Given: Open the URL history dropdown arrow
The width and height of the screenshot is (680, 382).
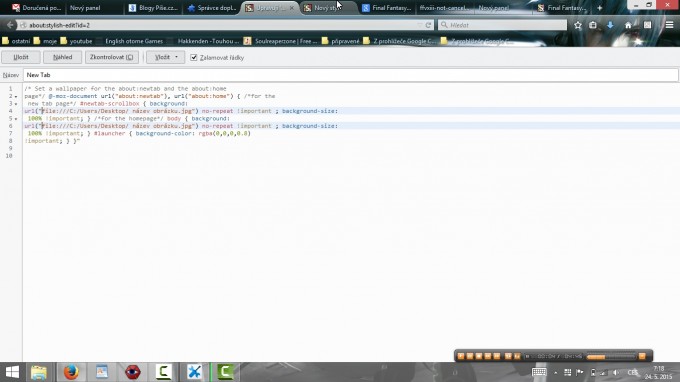Looking at the screenshot, I should point(420,25).
